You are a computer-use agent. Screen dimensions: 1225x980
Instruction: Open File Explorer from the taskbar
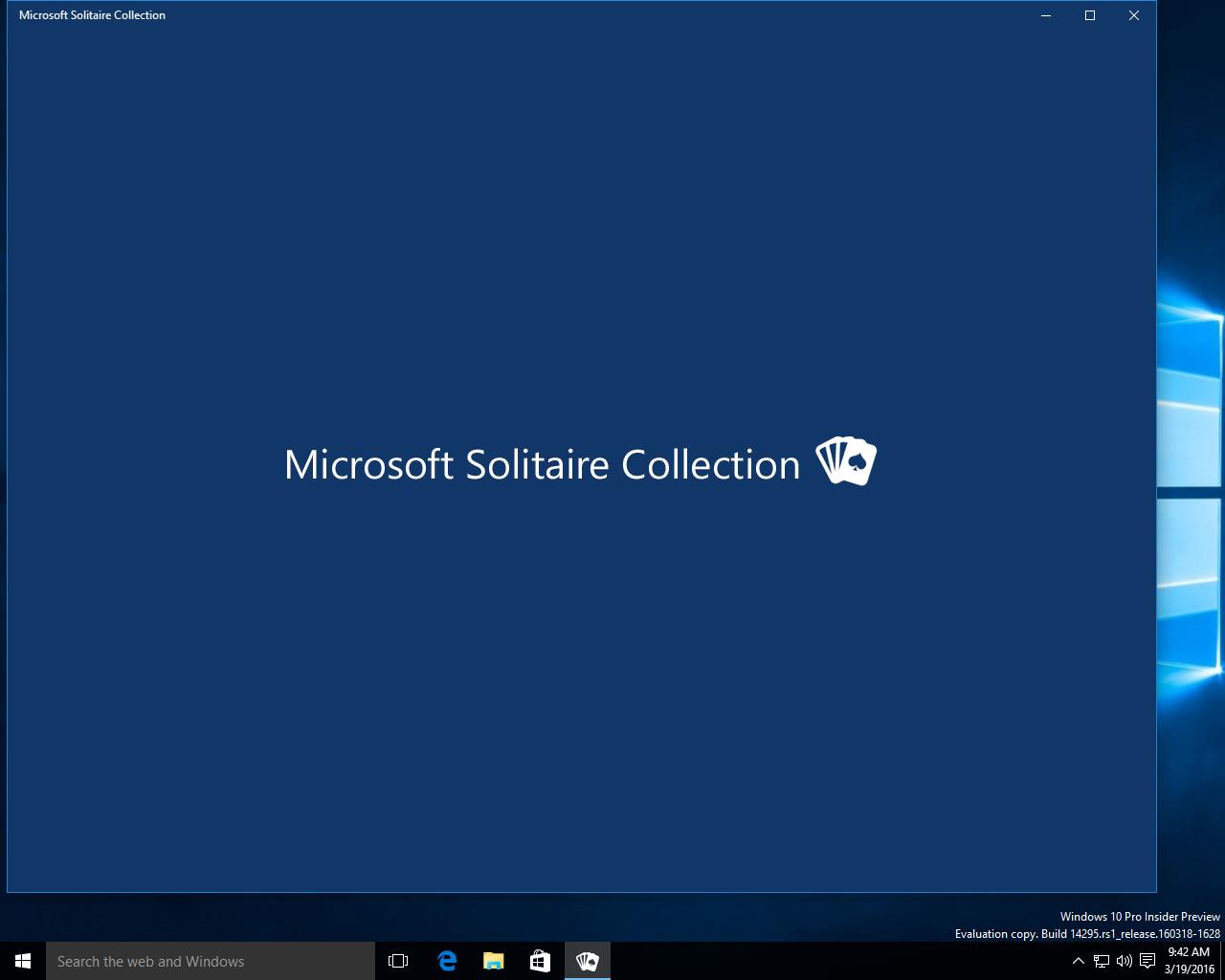(493, 961)
